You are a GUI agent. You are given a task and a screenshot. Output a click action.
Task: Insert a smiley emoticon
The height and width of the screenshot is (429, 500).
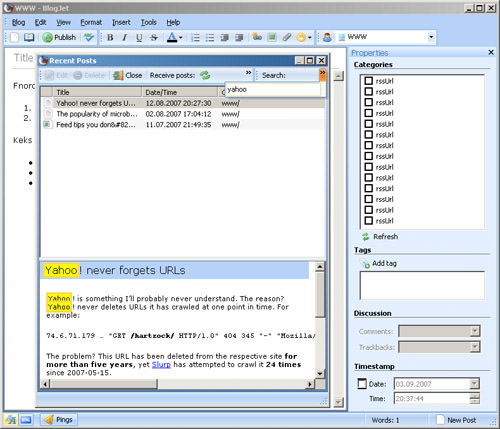pyautogui.click(x=301, y=38)
